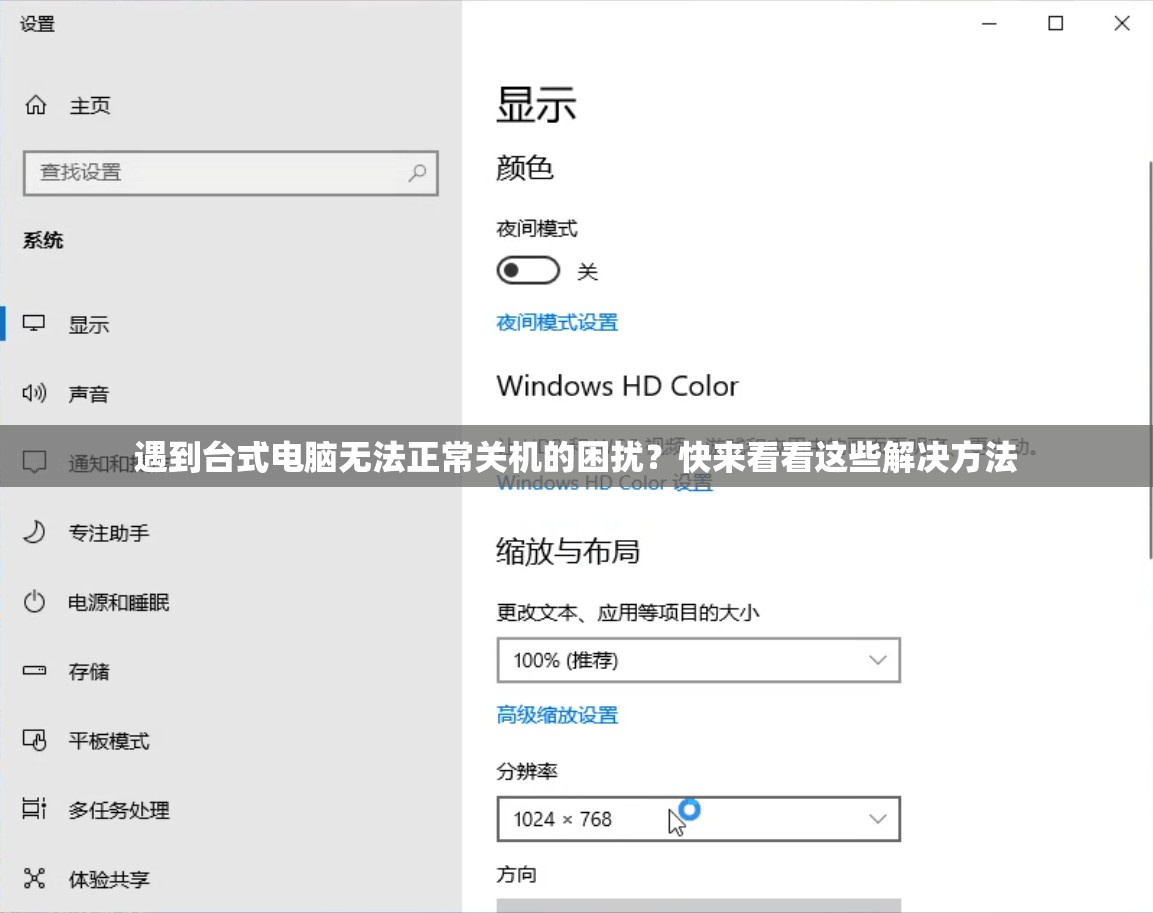This screenshot has width=1153, height=913.
Task: Click the home icon beside 主页
Action: click(35, 105)
